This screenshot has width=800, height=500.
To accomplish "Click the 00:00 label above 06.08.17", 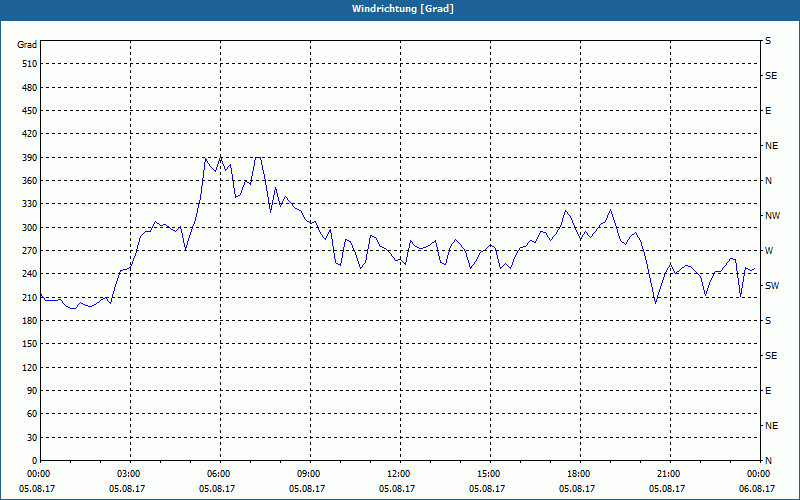I will point(758,474).
